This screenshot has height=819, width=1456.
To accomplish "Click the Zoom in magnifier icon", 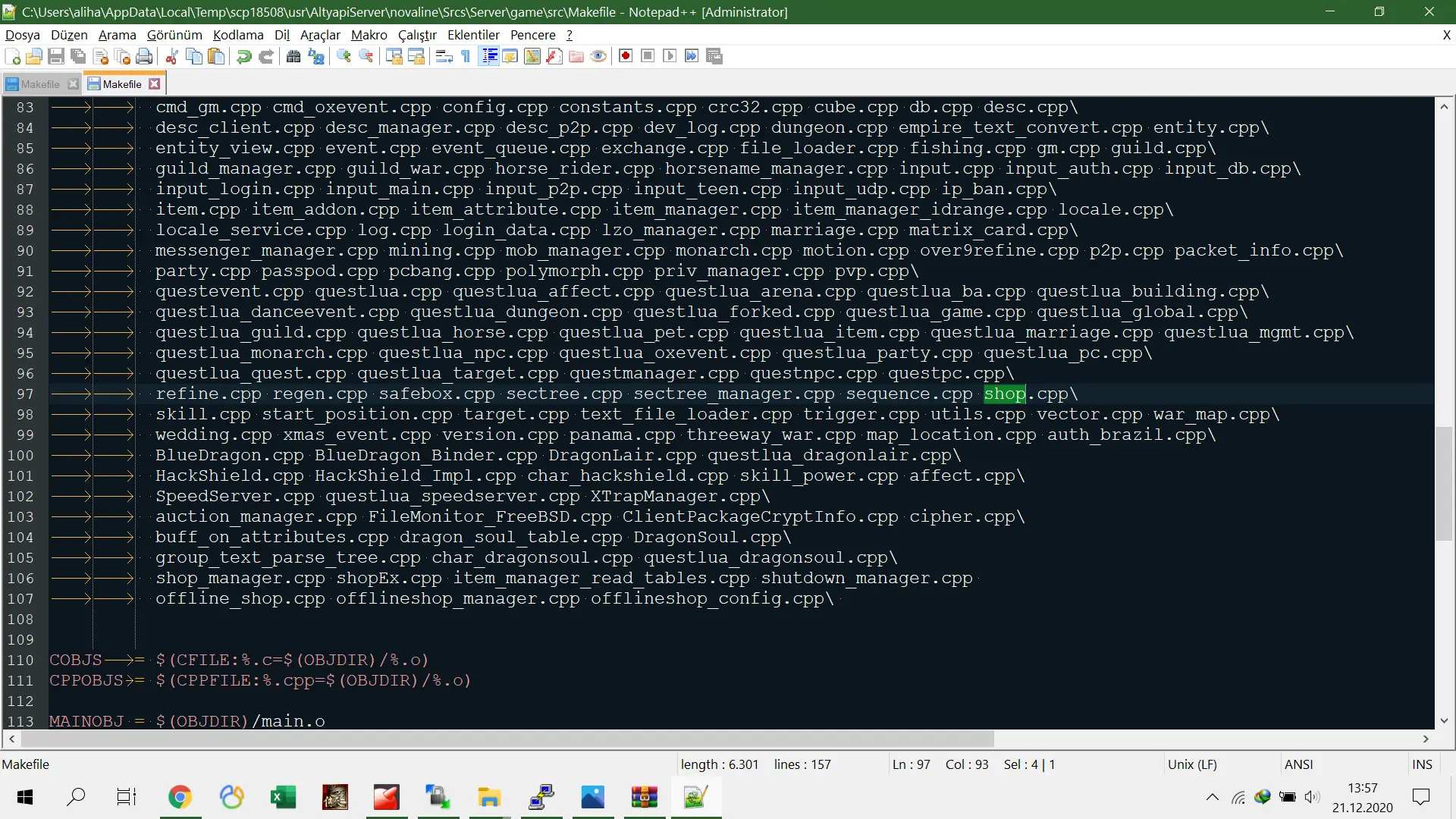I will [x=344, y=57].
